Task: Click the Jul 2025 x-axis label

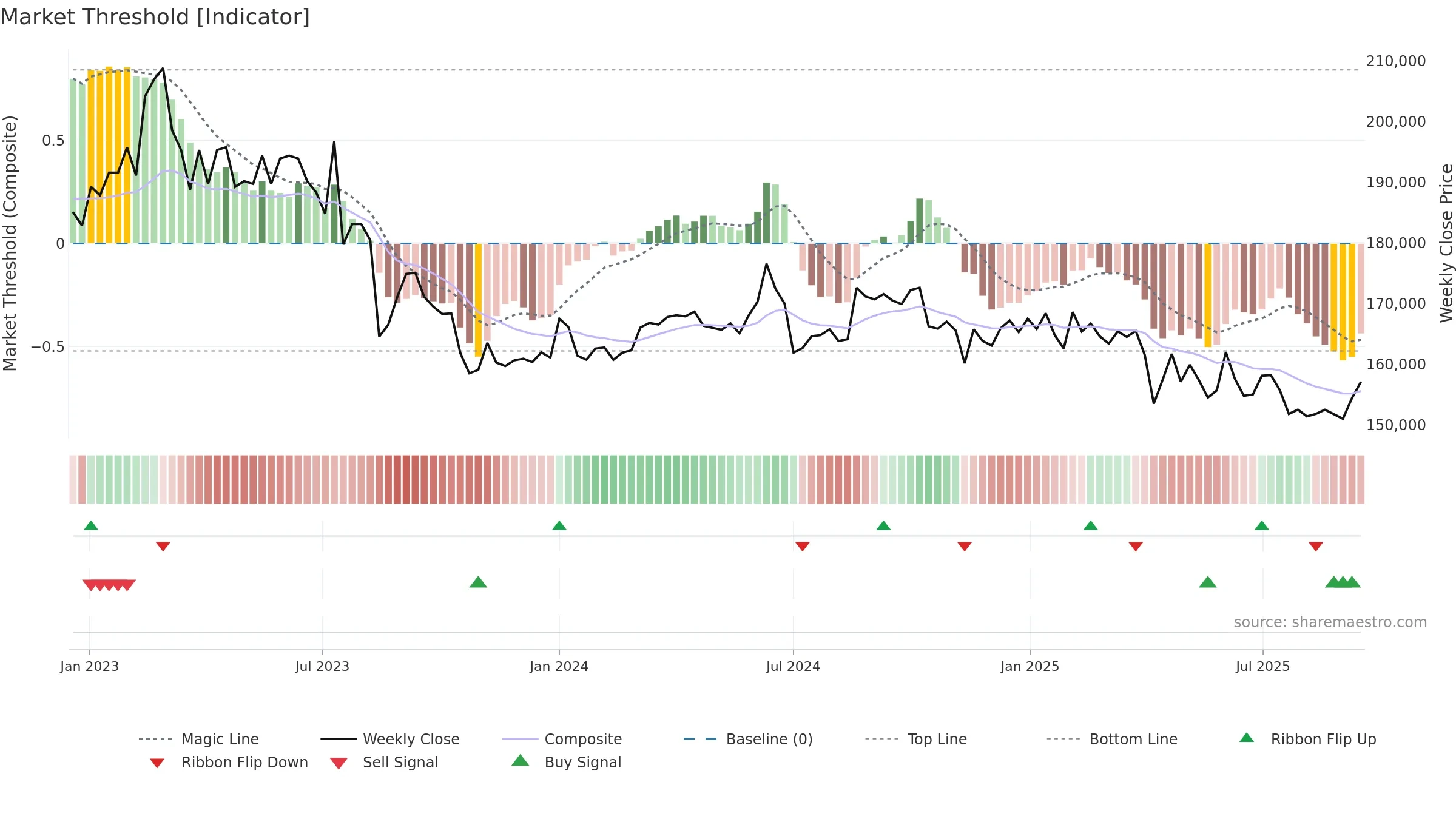Action: [1262, 666]
